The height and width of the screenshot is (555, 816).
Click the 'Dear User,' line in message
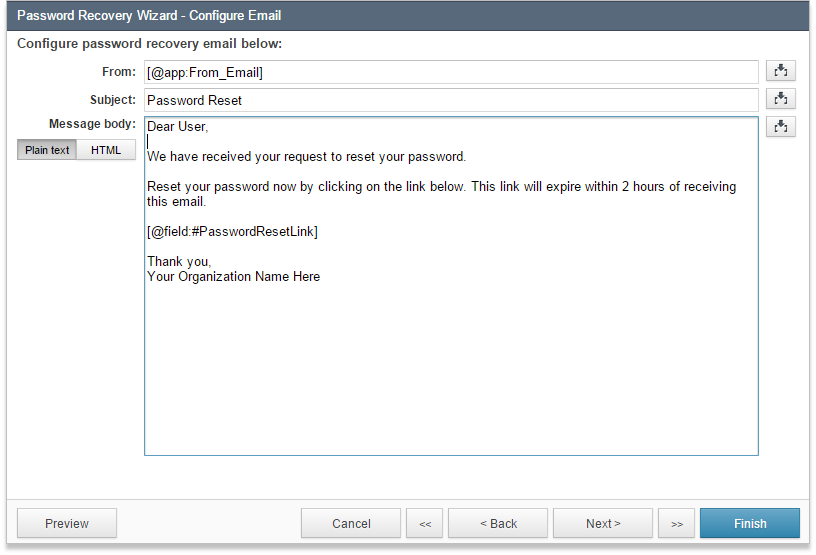[177, 127]
